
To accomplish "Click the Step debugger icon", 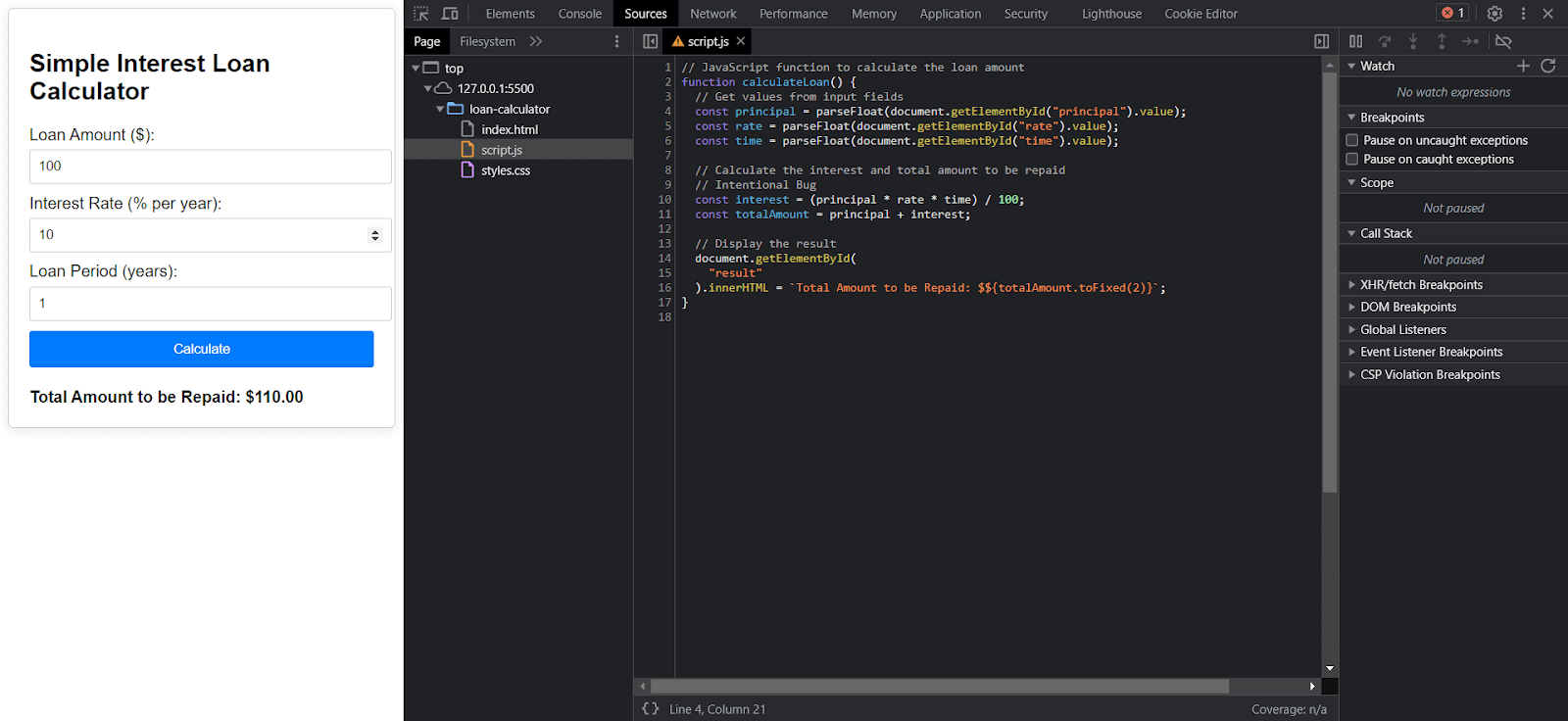I will pos(1471,41).
